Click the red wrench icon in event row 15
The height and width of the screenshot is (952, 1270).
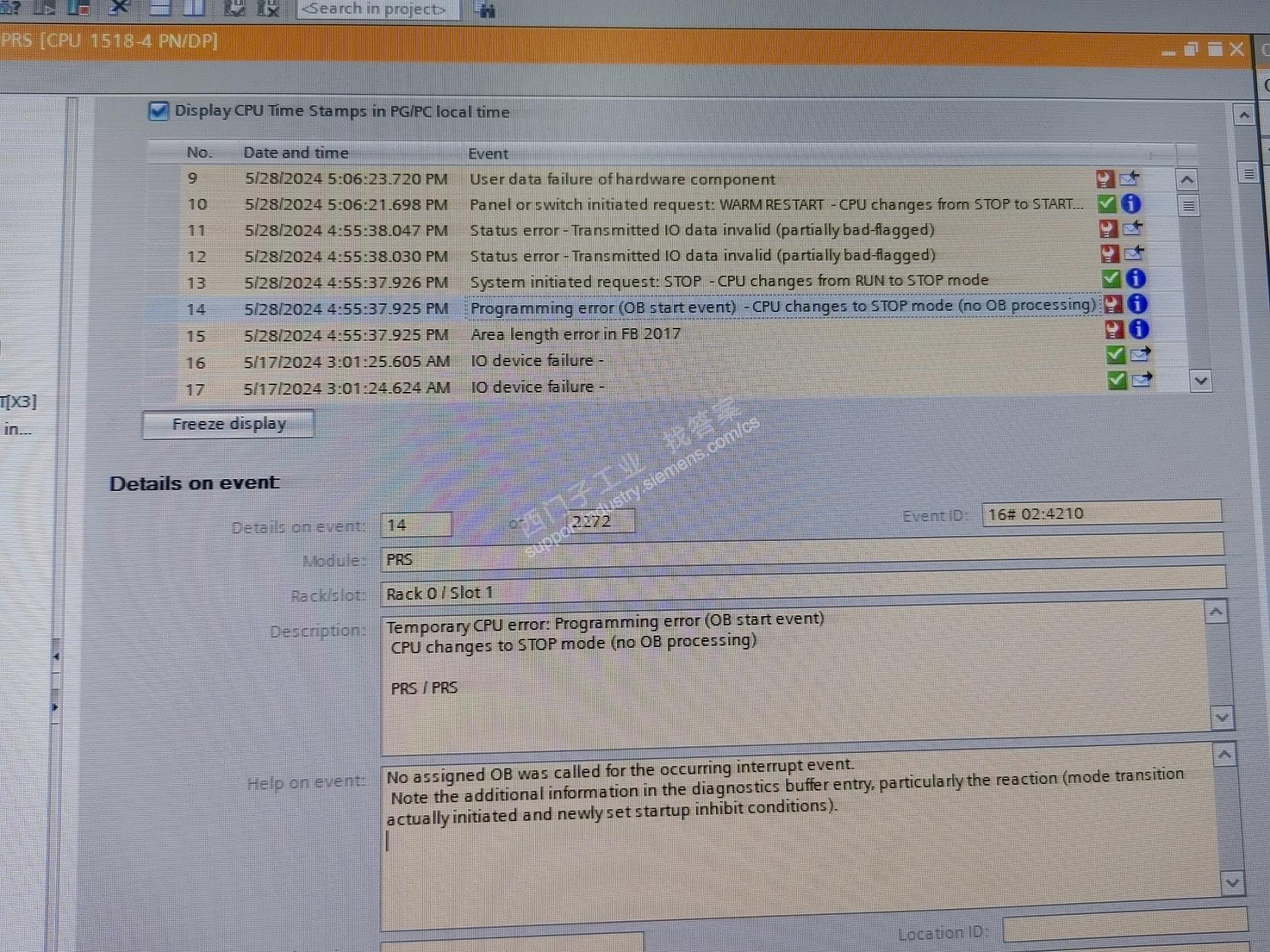click(1114, 330)
